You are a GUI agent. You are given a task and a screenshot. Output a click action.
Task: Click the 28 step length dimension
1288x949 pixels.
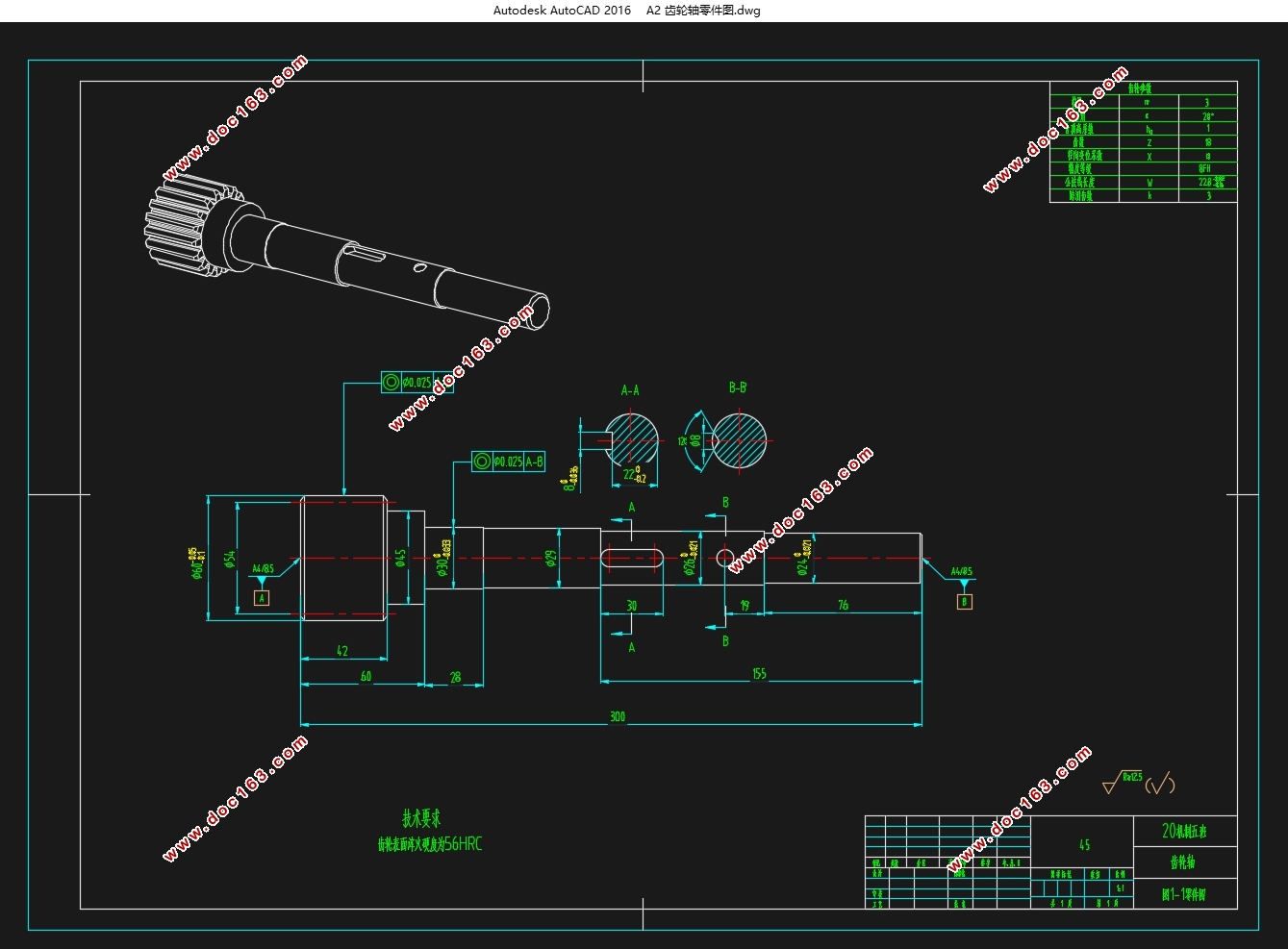click(455, 677)
